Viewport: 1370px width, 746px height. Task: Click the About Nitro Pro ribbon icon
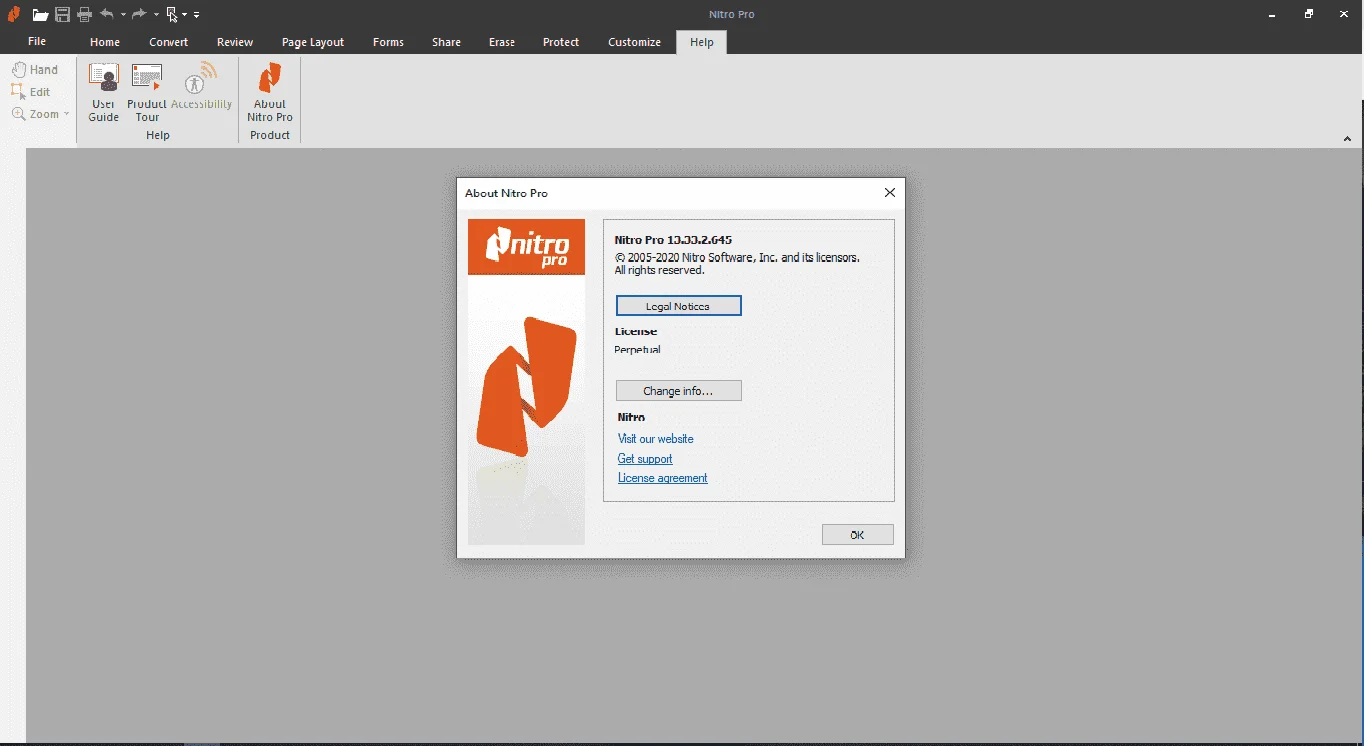coord(270,93)
